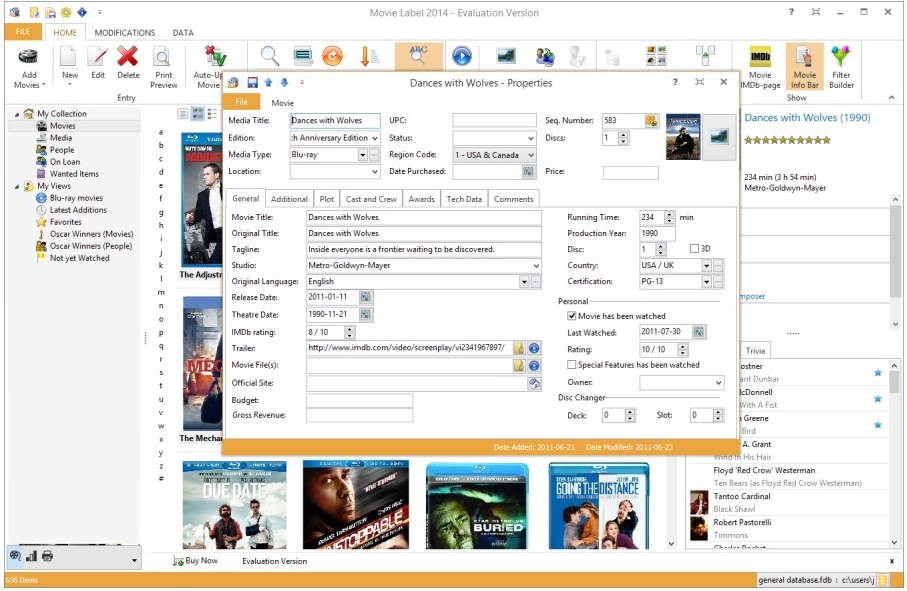Click the Edit pencil icon
Viewport: 907px width, 591px height.
[98, 57]
